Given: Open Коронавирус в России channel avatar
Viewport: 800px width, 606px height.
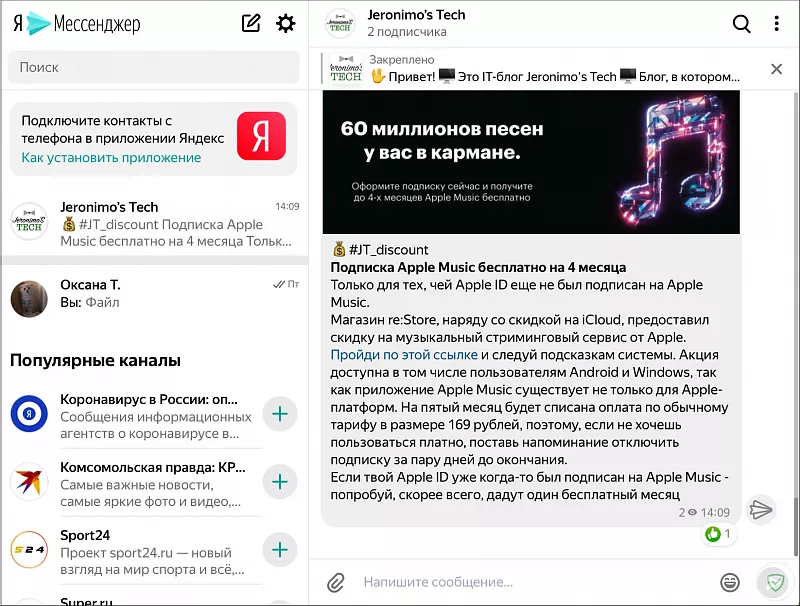Looking at the screenshot, I should [x=29, y=414].
